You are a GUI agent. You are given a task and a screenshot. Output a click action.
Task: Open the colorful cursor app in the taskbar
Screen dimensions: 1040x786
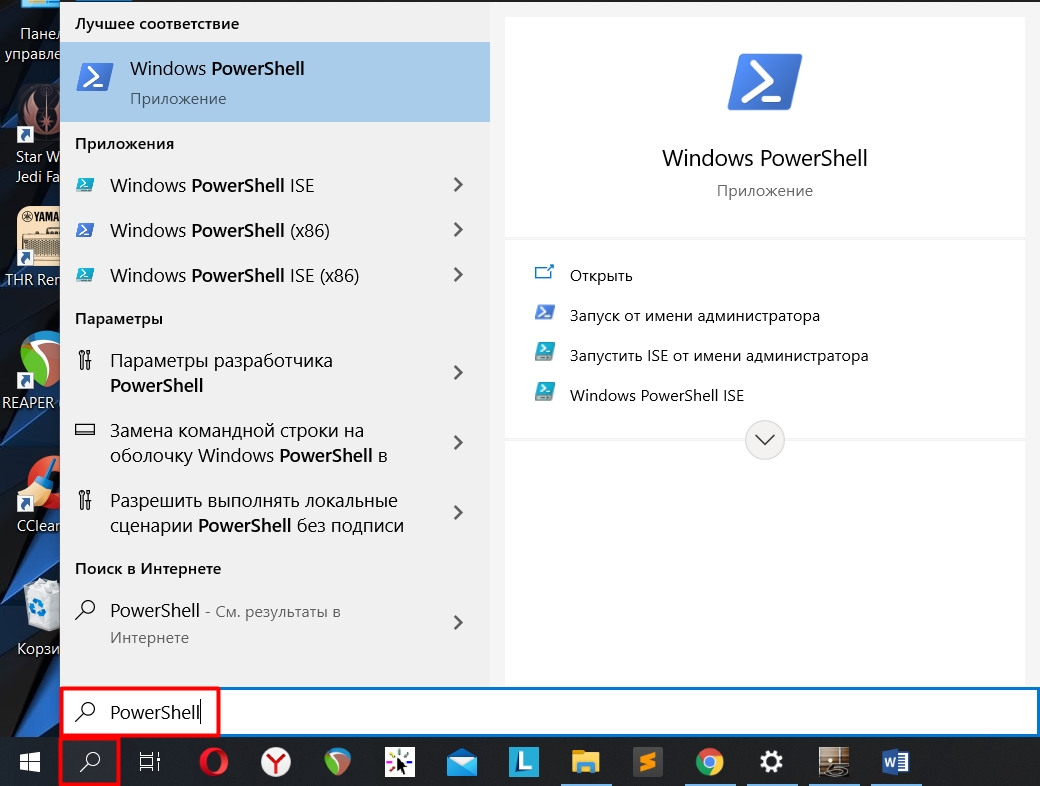(400, 762)
